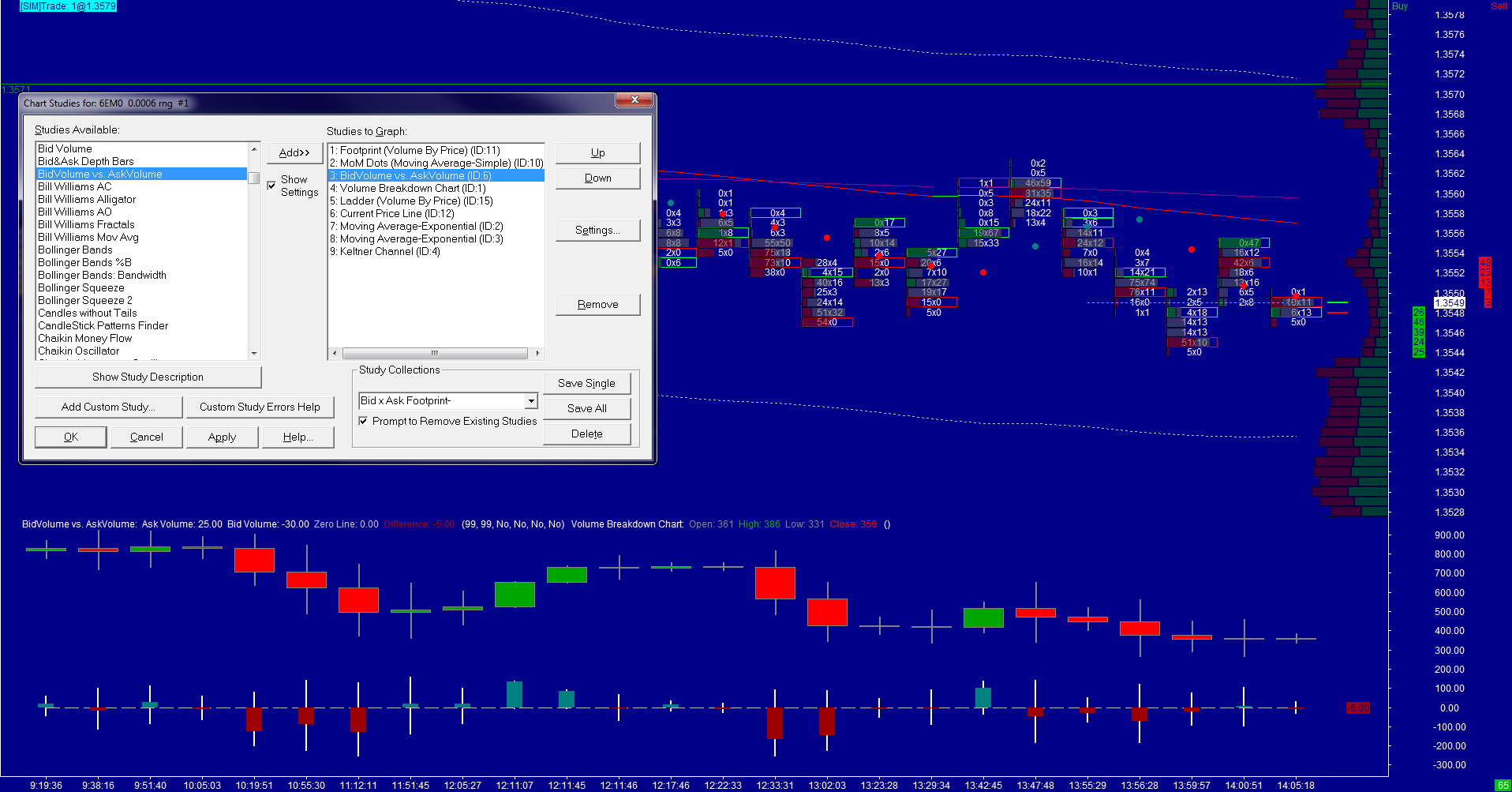The width and height of the screenshot is (1512, 792).
Task: Click the Chart Studies dialog title bar
Action: point(316,103)
